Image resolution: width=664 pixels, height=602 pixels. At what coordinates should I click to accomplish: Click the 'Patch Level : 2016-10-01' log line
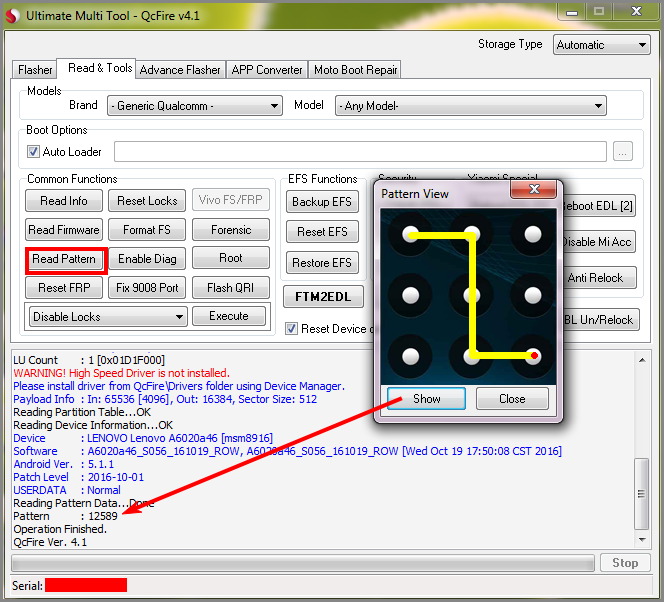point(78,477)
